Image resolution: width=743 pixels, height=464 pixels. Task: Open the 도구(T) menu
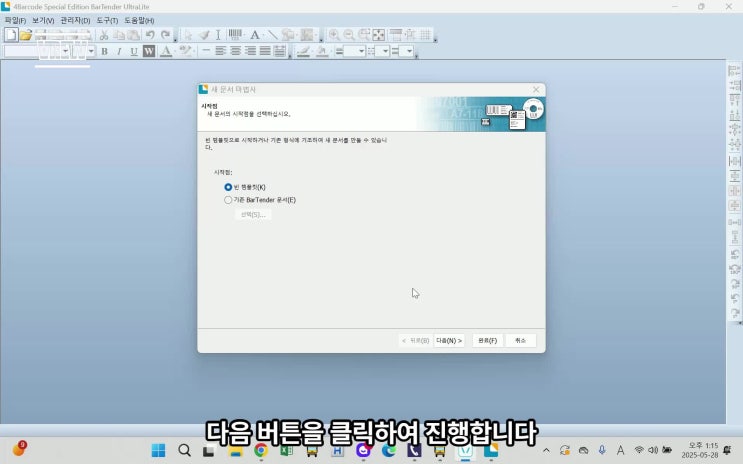tap(107, 20)
